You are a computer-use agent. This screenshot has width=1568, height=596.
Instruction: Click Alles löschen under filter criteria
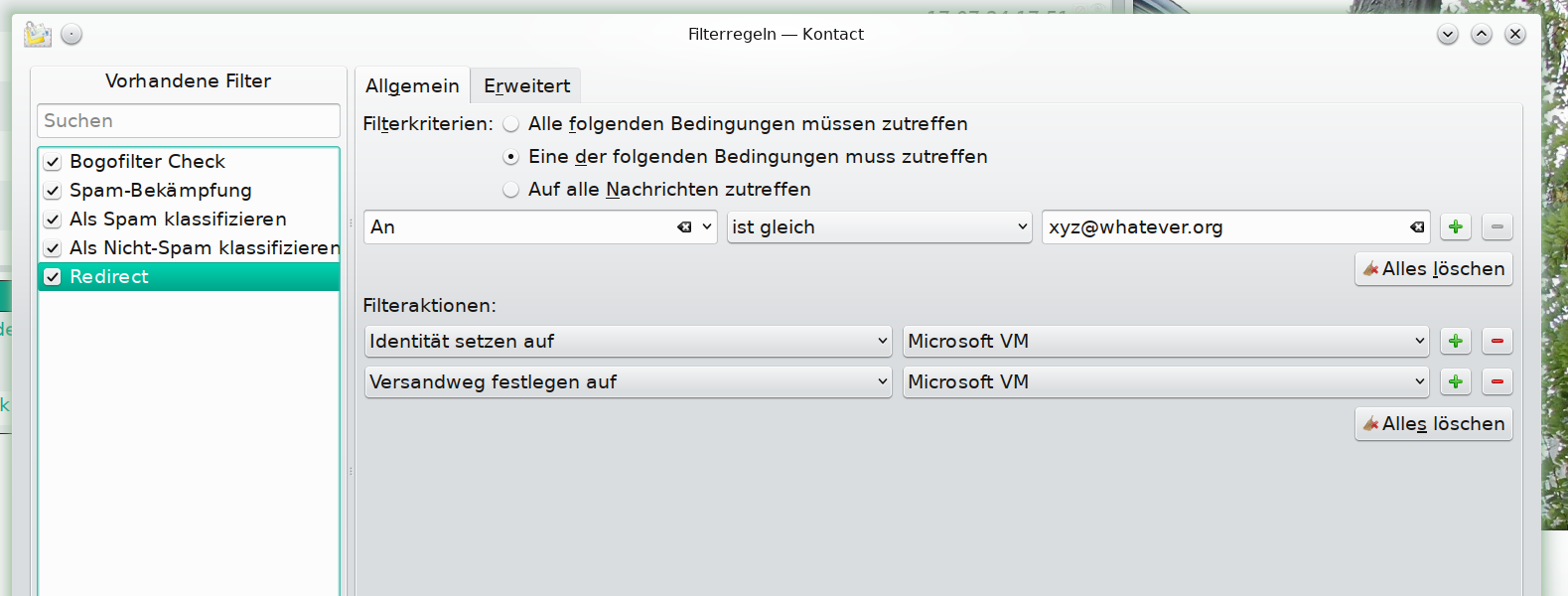coord(1434,268)
